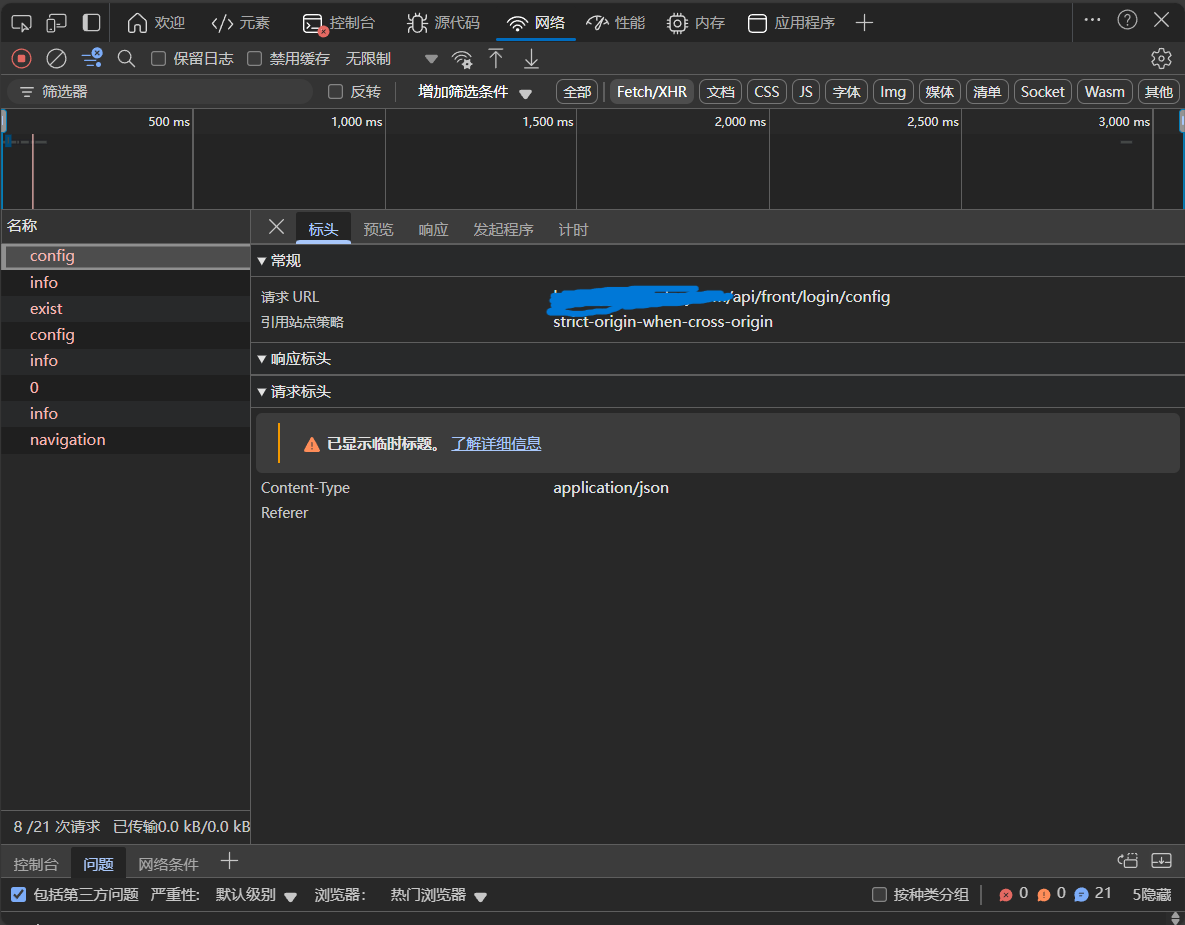Enable the 禁用缓存 checkbox

click(x=255, y=58)
